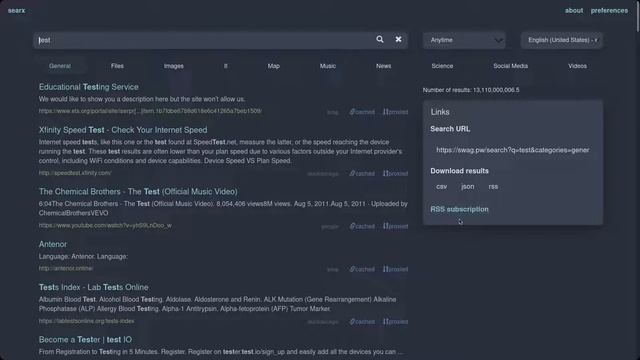
Task: Click the magnifier search icon
Action: (x=380, y=40)
